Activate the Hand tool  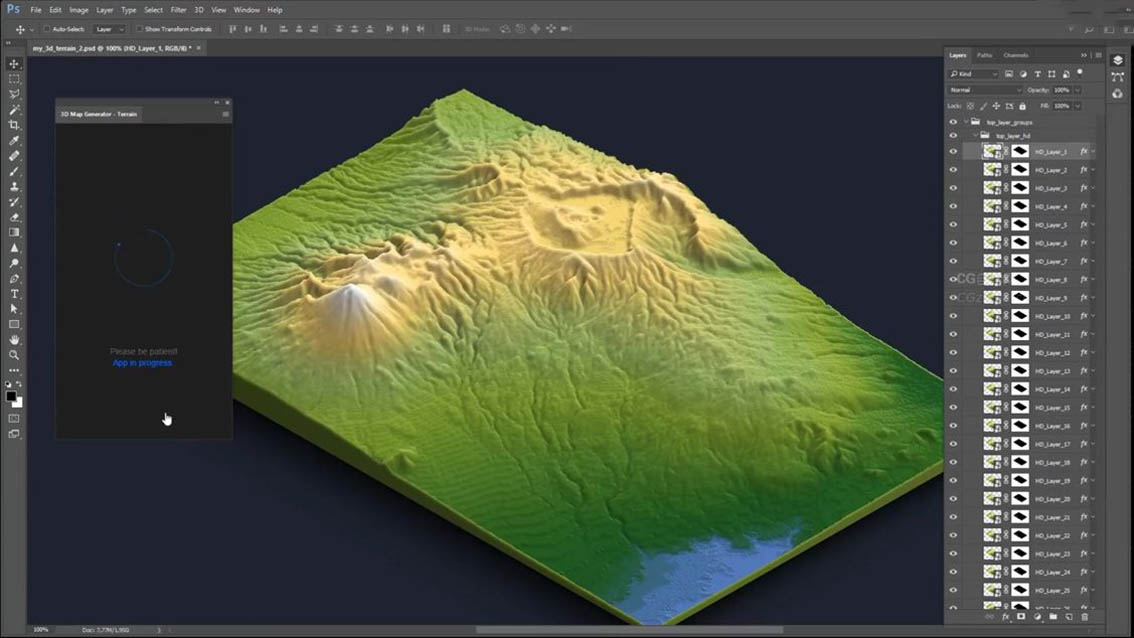pos(14,340)
